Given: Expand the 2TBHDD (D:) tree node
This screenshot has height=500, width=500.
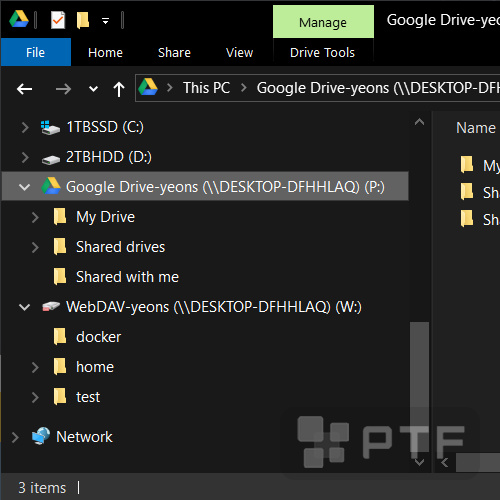Looking at the screenshot, I should pos(25,157).
